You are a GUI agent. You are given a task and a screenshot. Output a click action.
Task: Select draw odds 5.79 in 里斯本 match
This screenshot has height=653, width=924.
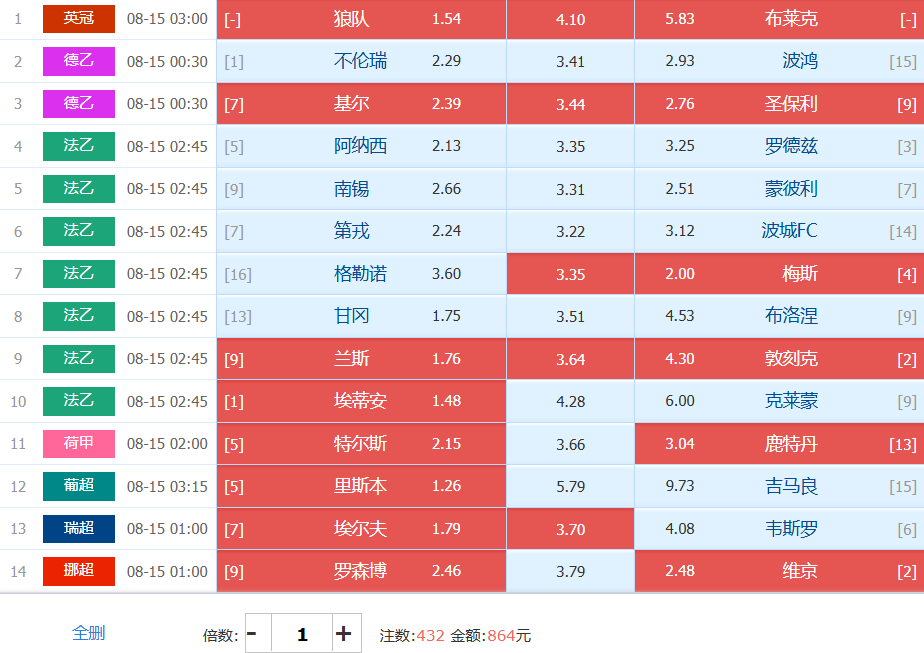coord(570,486)
